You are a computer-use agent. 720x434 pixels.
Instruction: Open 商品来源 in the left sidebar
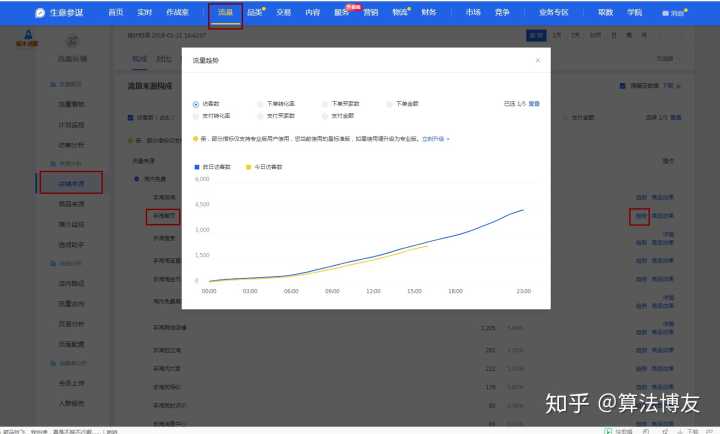tap(71, 203)
